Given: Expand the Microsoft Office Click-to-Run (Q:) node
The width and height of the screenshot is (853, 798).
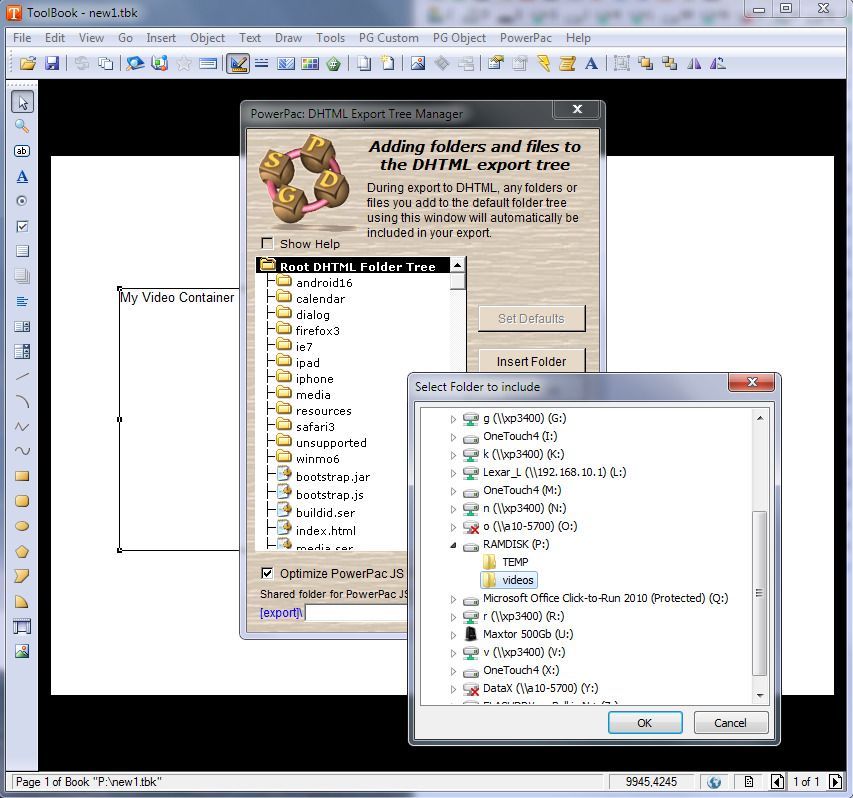Looking at the screenshot, I should pos(453,599).
